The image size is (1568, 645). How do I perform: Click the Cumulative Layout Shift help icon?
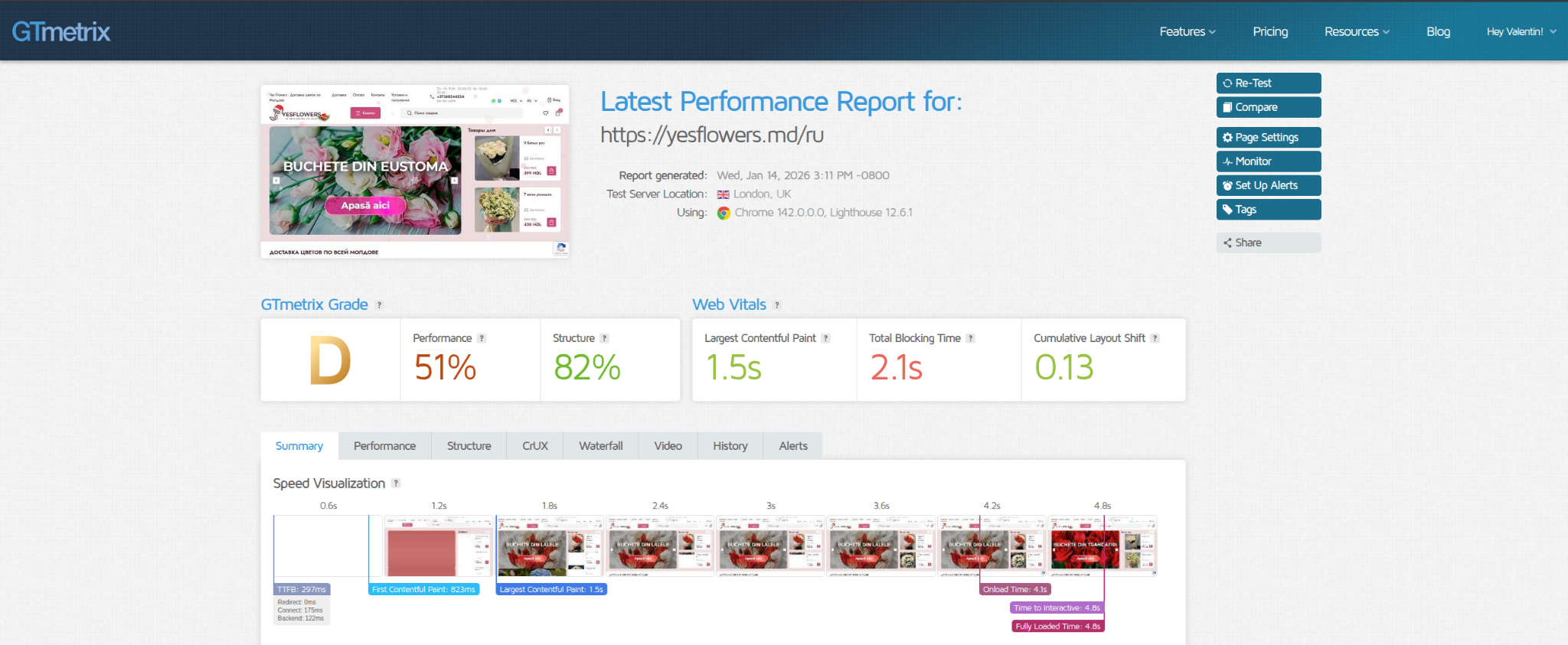point(1155,338)
